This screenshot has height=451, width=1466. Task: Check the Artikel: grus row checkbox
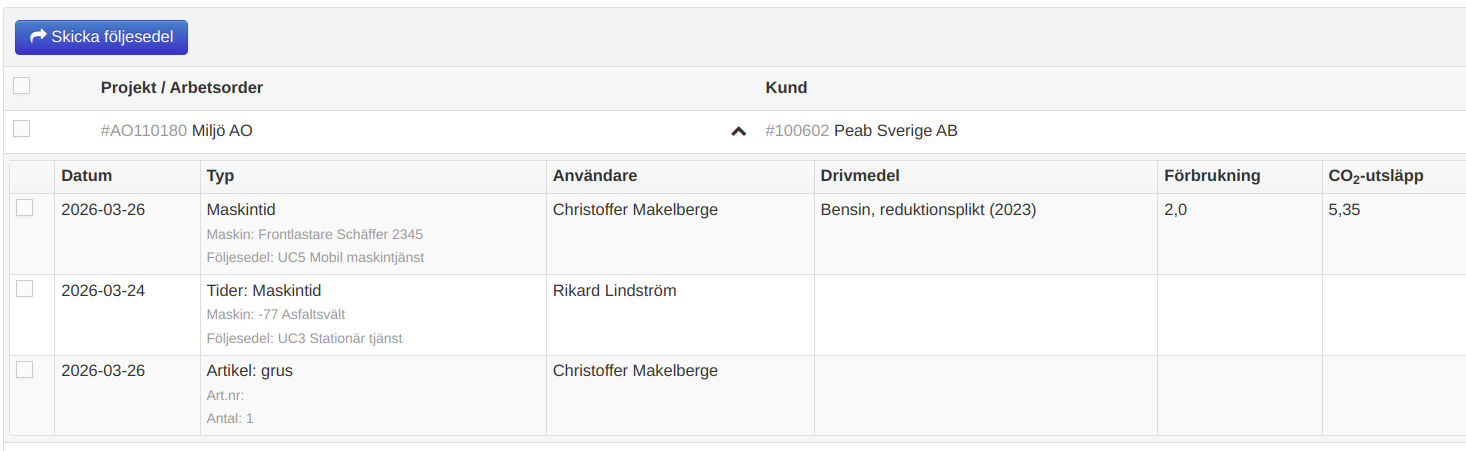25,370
